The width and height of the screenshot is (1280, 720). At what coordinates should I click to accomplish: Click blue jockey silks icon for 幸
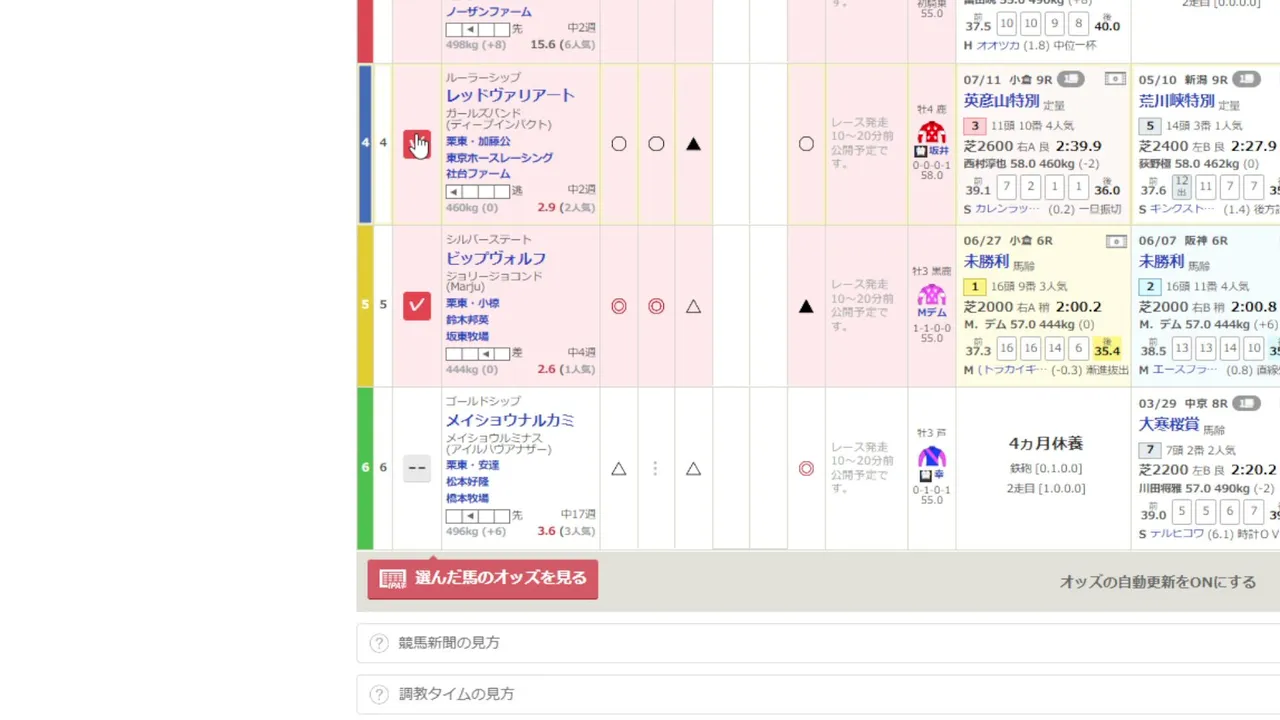(932, 457)
